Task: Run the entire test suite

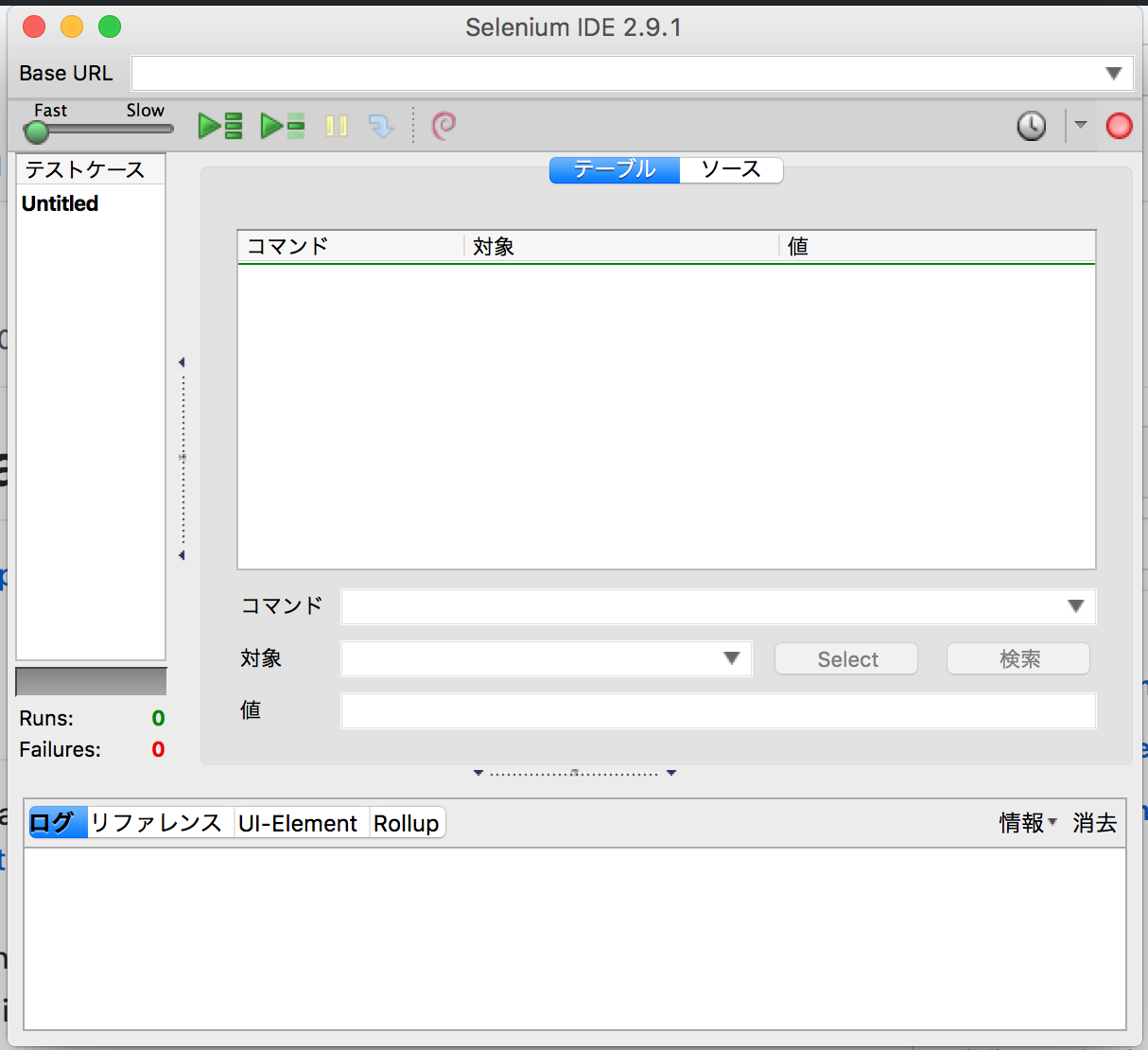Action: 219,125
